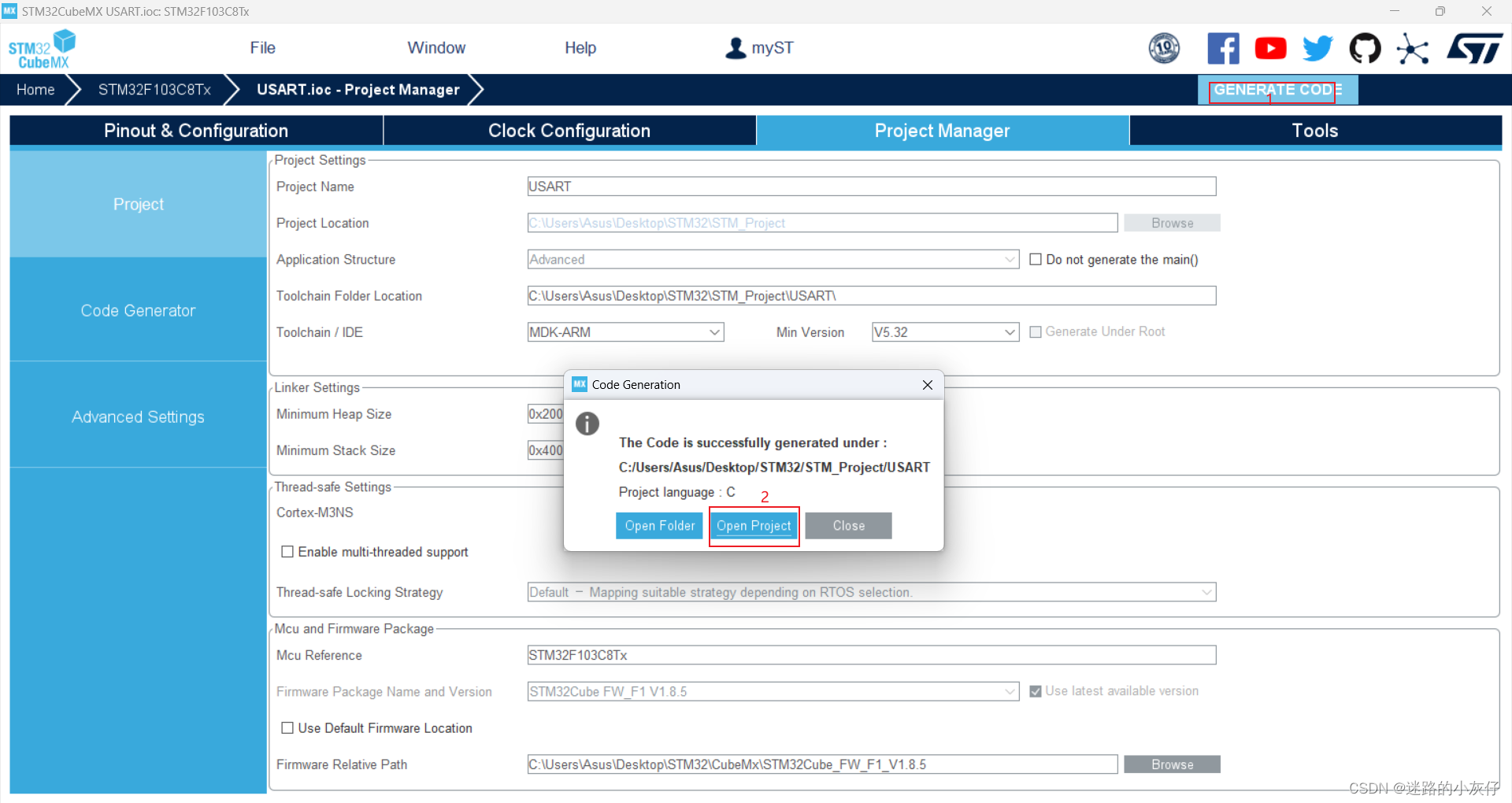Click Minimum Heap Size field

point(546,414)
